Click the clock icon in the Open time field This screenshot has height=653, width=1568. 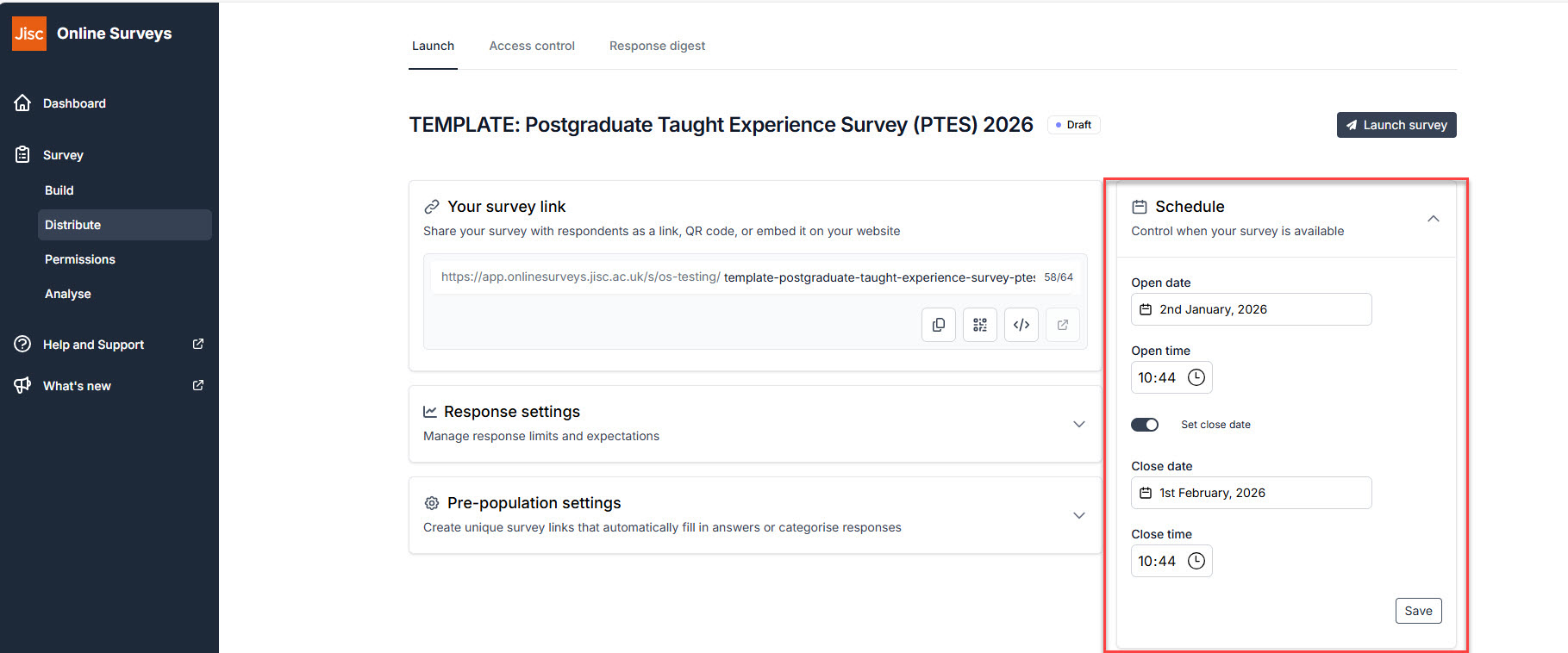(1196, 377)
